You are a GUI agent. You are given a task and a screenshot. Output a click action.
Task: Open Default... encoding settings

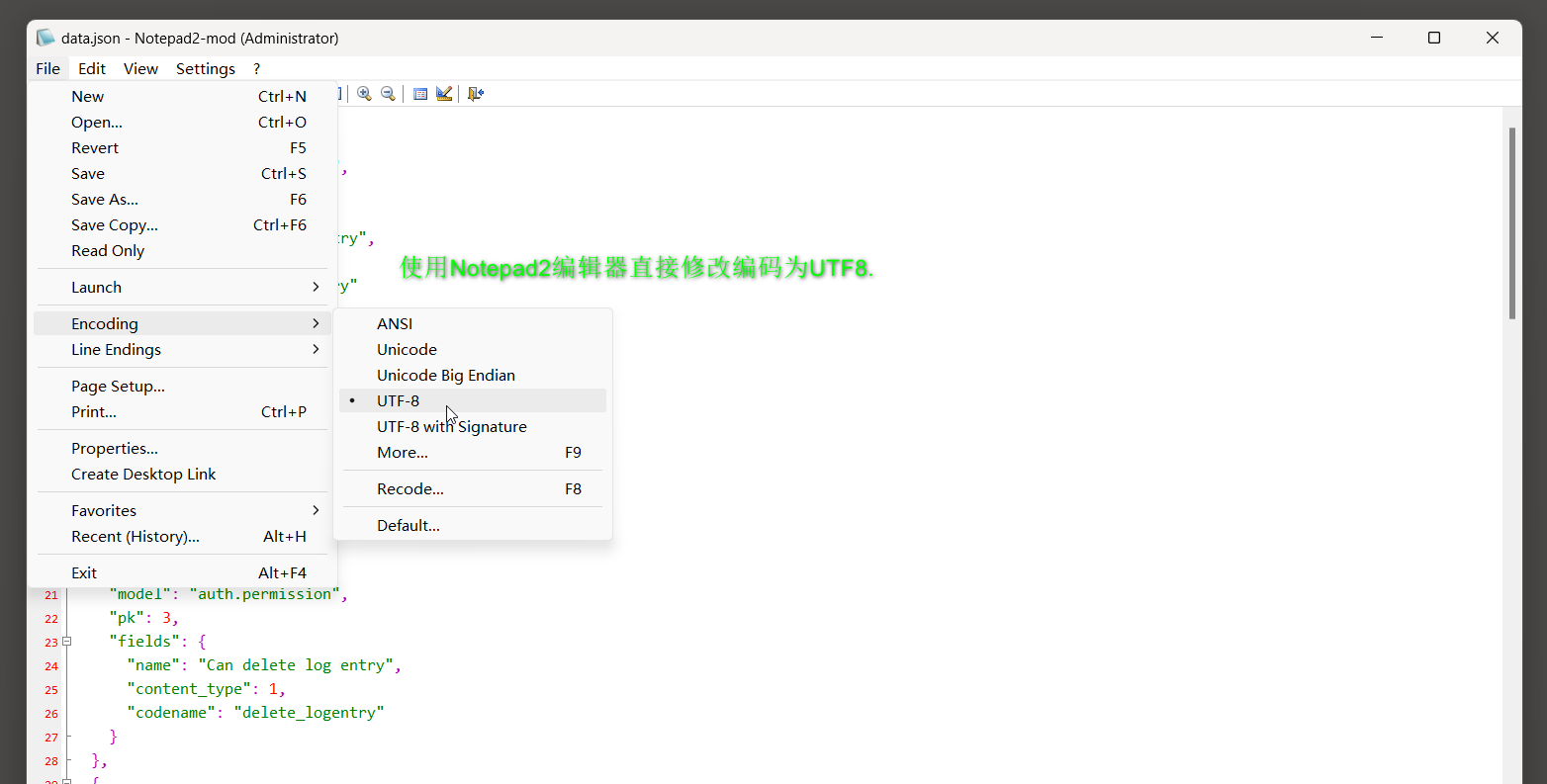tap(473, 525)
